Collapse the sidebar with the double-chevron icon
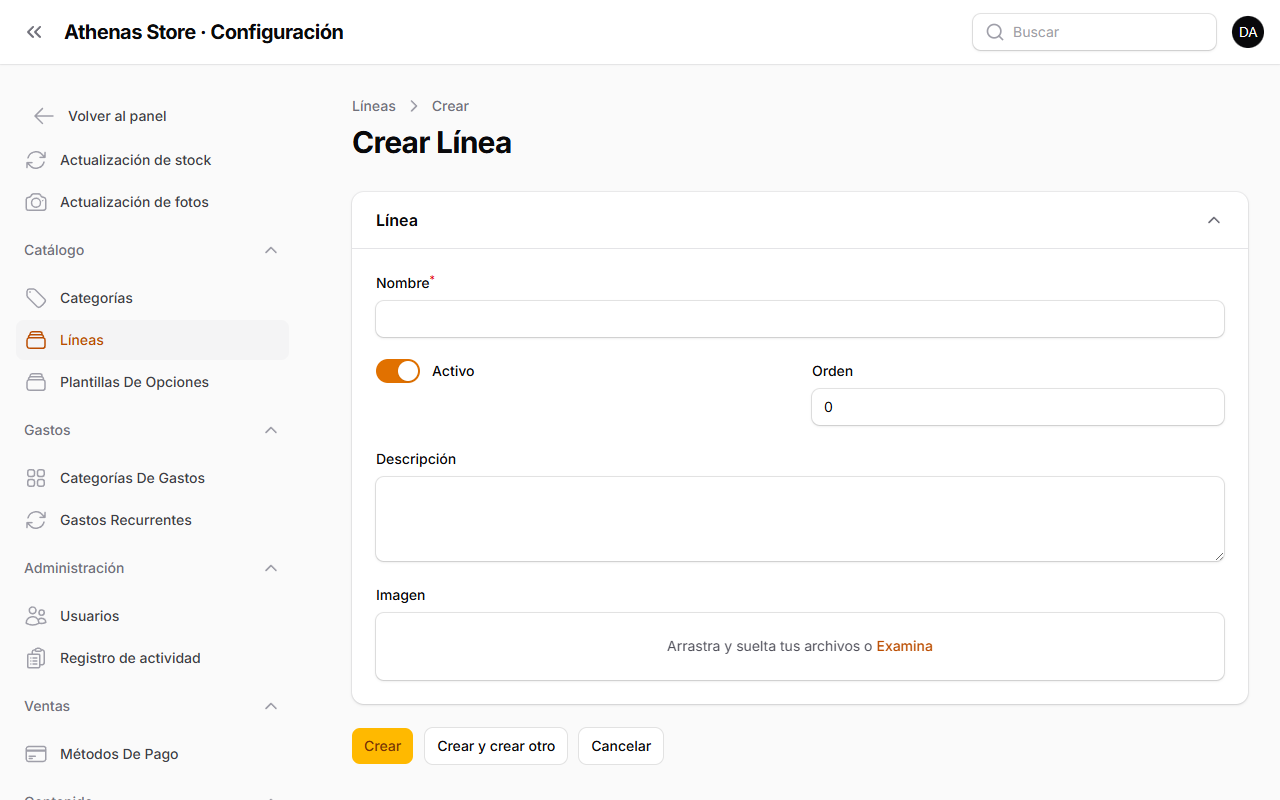 click(34, 32)
